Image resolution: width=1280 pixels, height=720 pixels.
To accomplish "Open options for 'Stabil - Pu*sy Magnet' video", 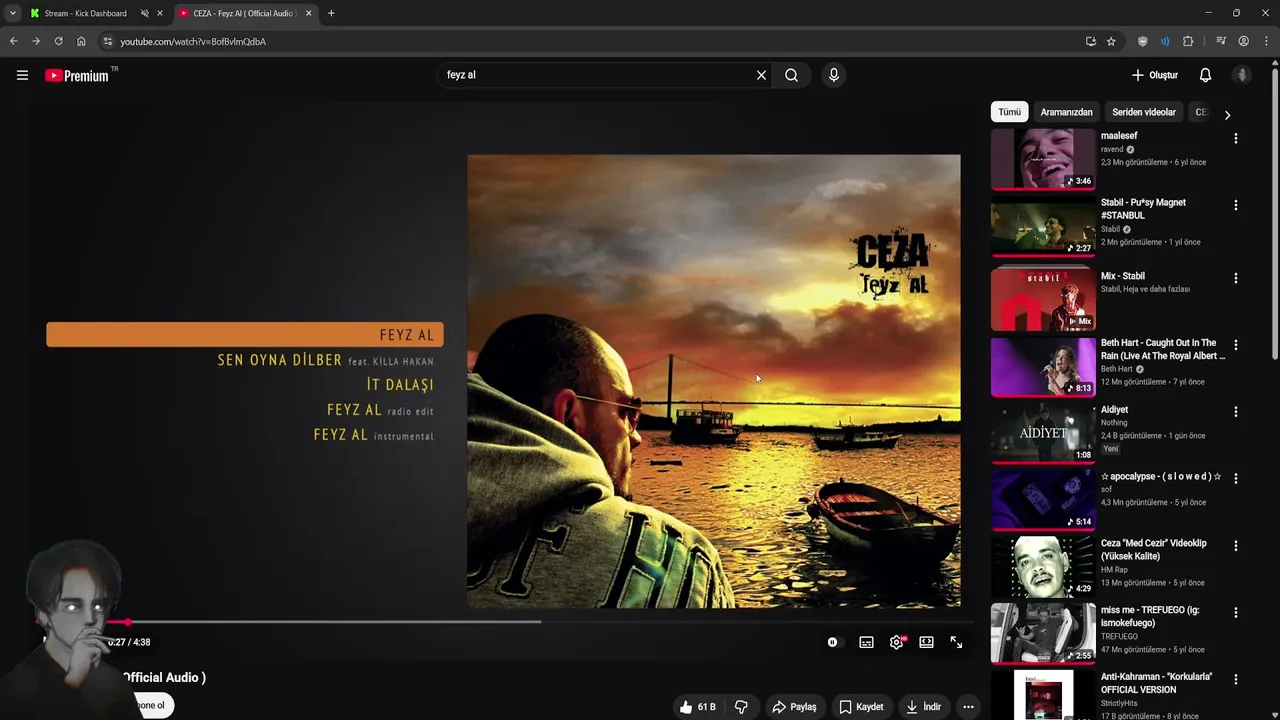I will pyautogui.click(x=1235, y=205).
